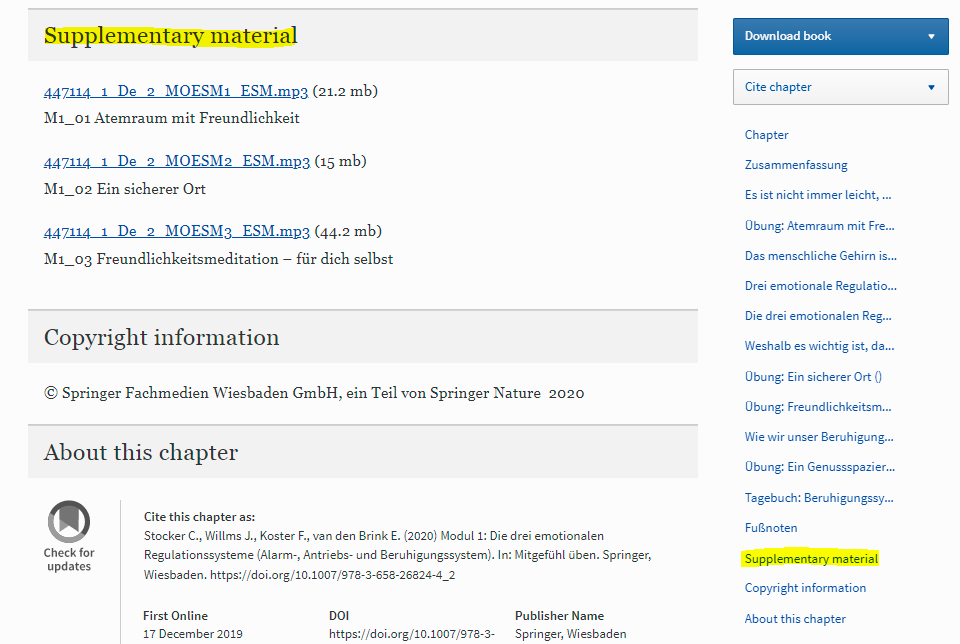
Task: Click the Check for updates badge icon
Action: 69,522
